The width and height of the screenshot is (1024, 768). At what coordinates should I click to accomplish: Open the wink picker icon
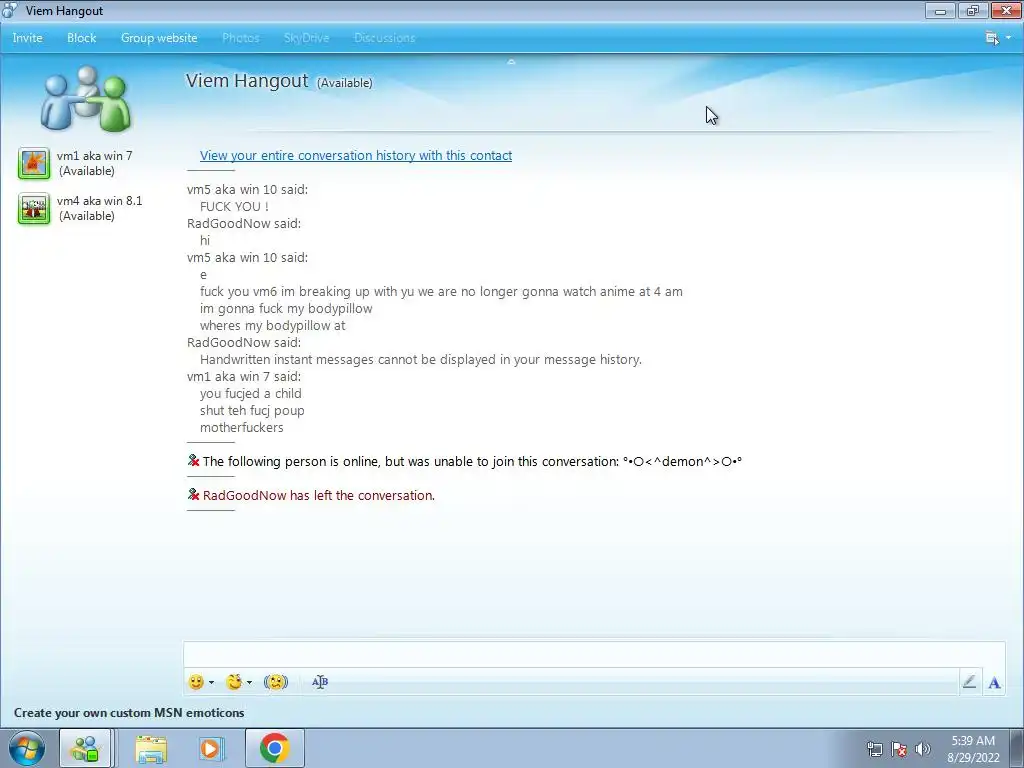tap(234, 682)
